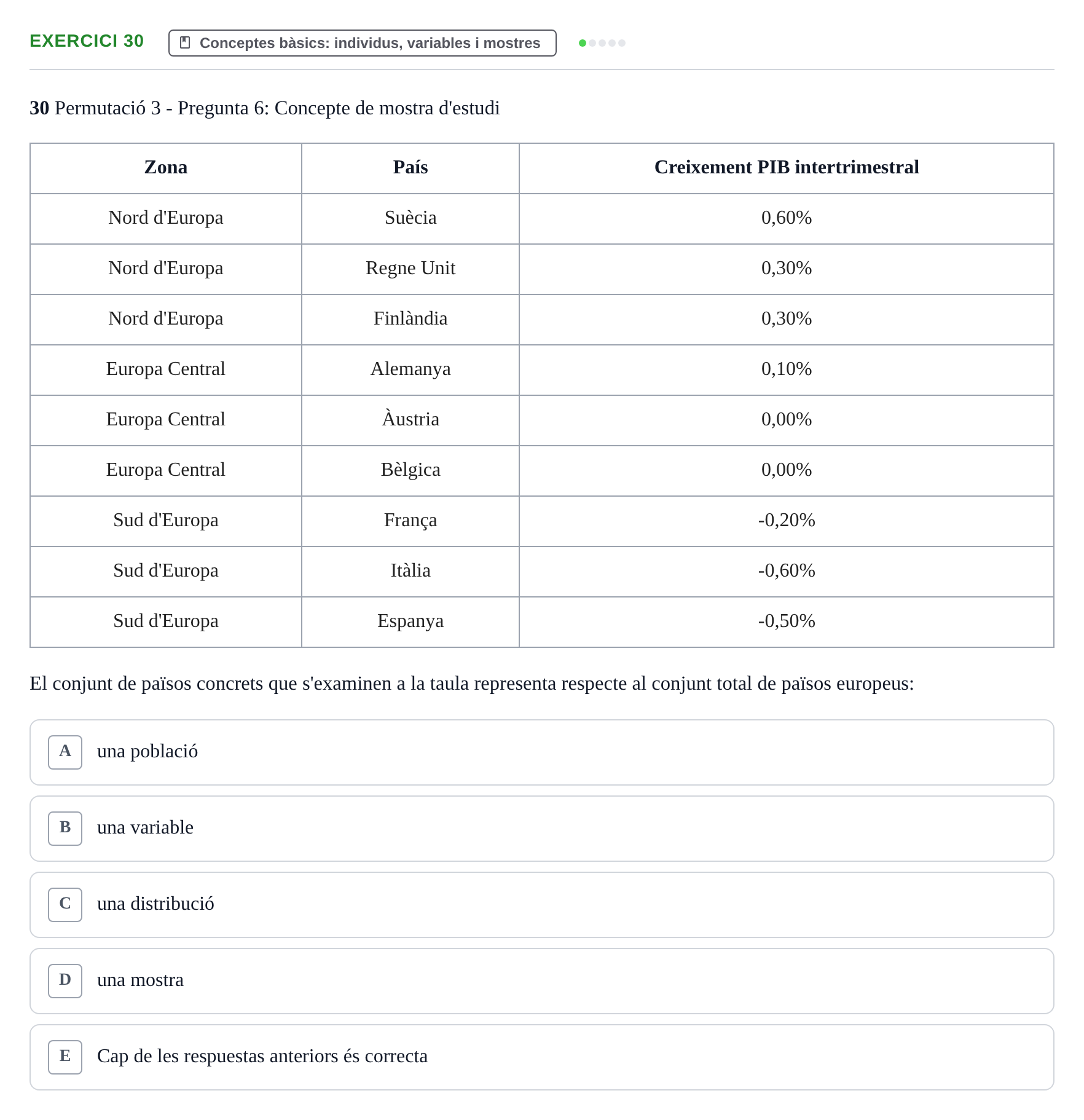This screenshot has height=1120, width=1084.
Task: Choose option 'una variable'
Action: tap(542, 828)
